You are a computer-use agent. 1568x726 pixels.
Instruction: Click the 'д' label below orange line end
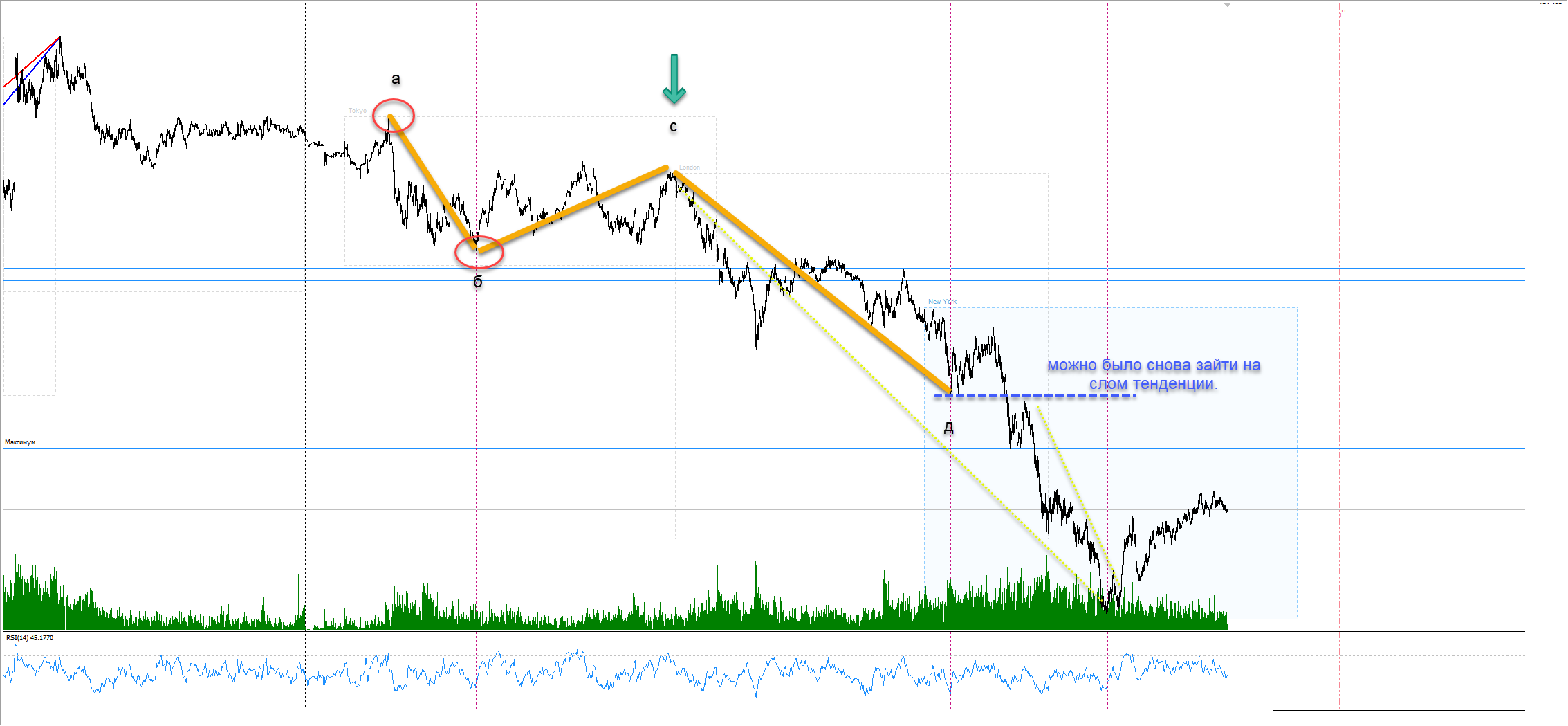coord(948,427)
